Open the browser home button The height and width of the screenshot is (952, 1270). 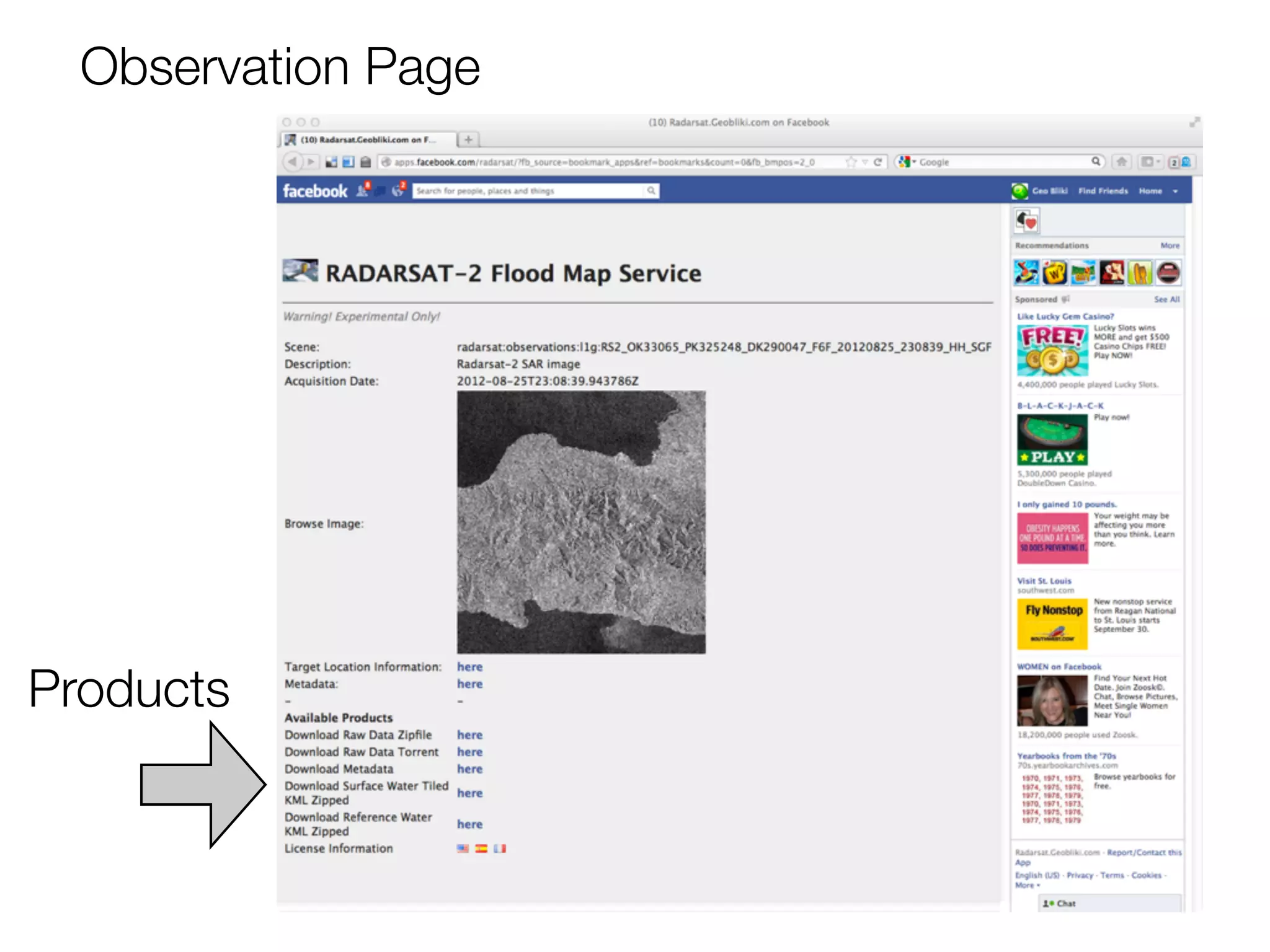(x=1121, y=162)
